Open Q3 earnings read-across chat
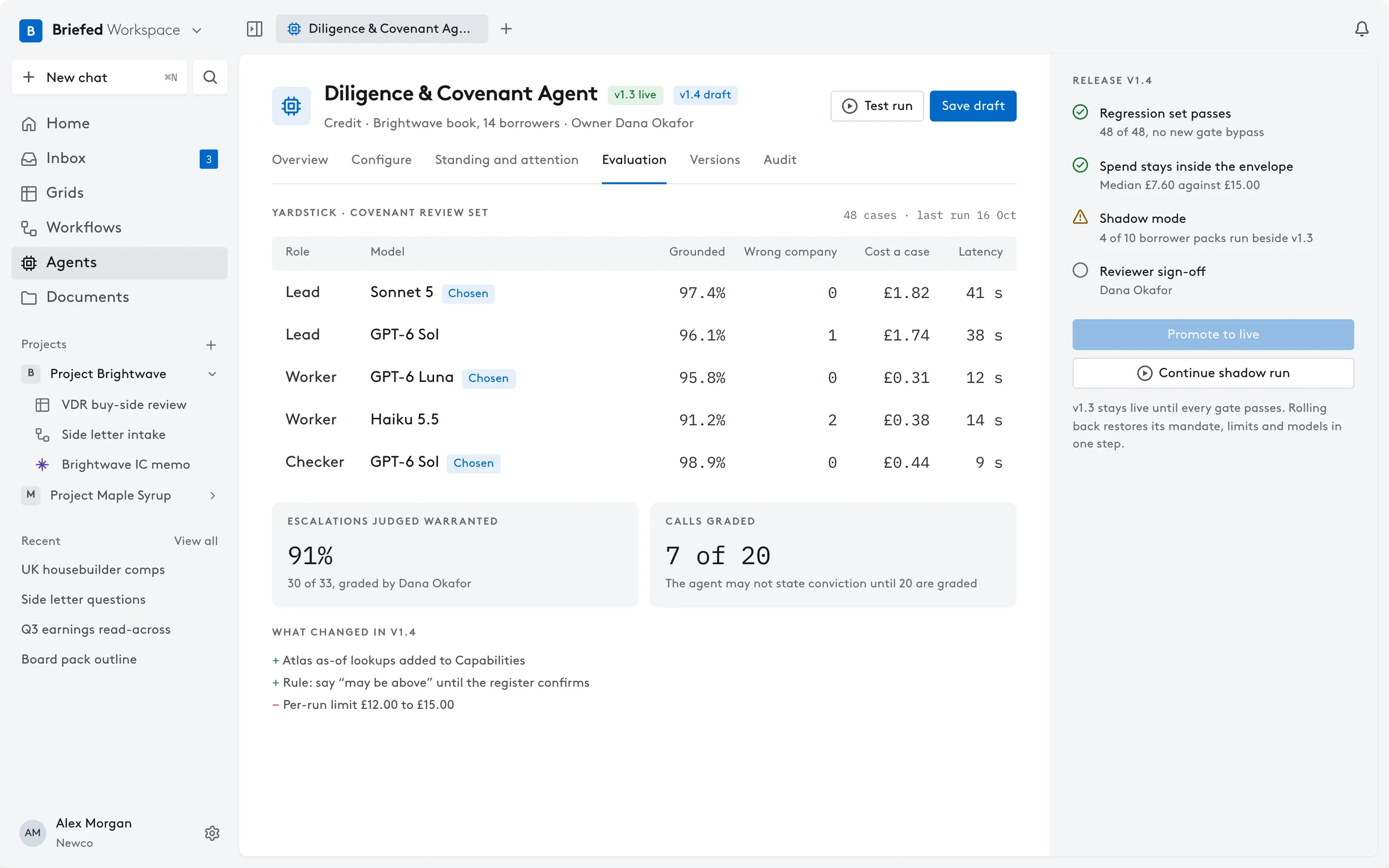 pos(96,630)
